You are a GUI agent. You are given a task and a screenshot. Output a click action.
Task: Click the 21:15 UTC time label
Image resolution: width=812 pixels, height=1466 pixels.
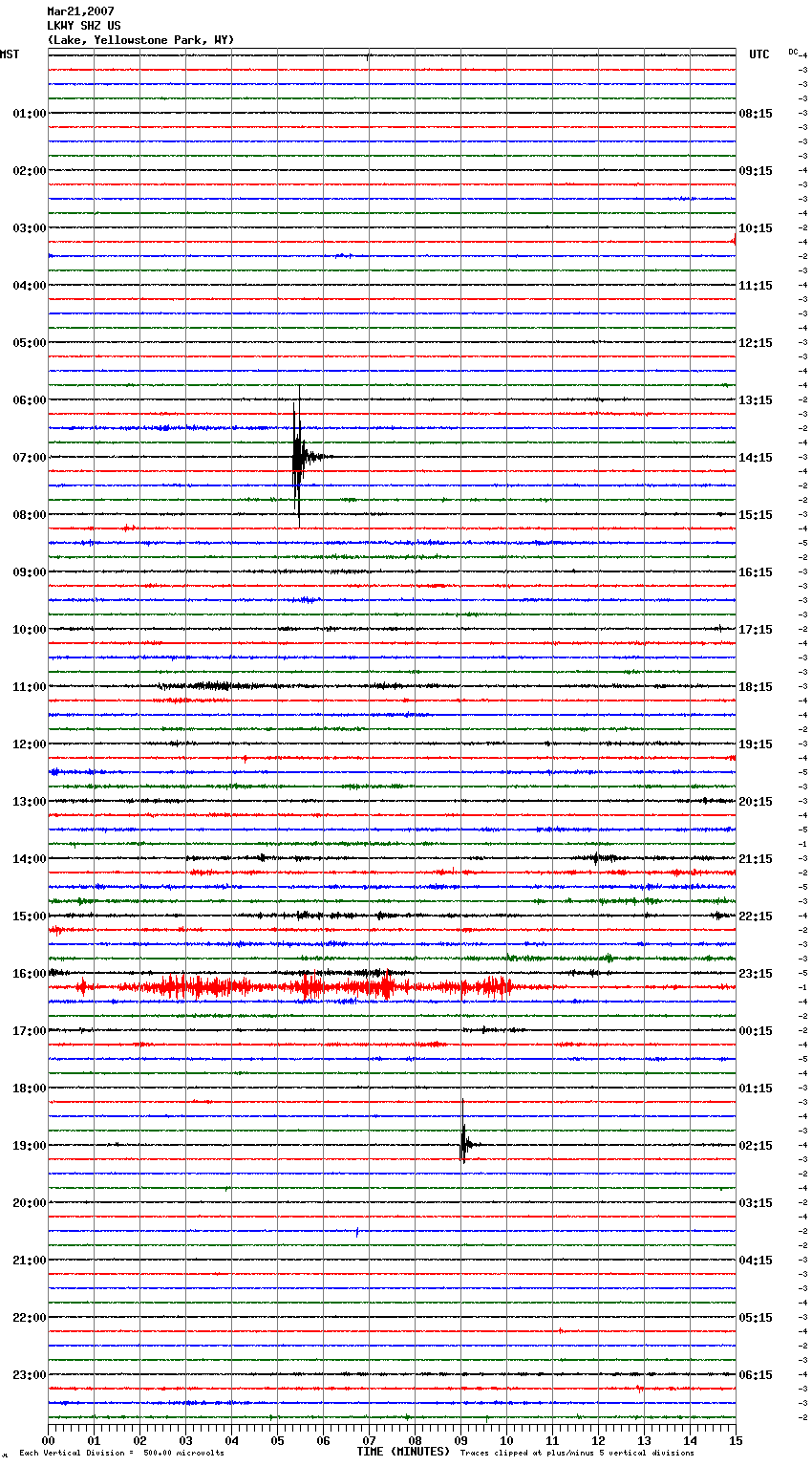click(x=756, y=859)
